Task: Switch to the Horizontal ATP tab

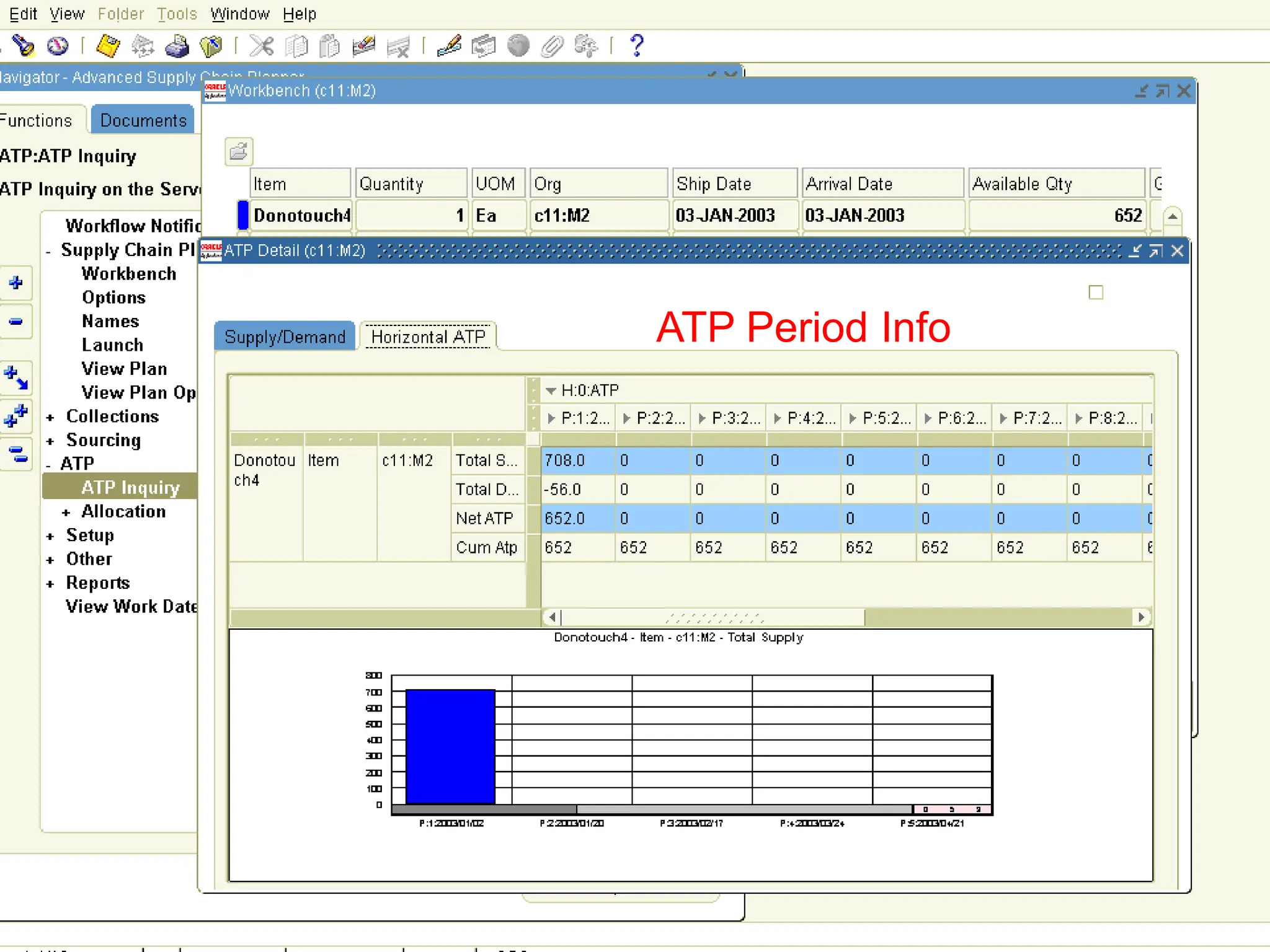Action: 428,337
